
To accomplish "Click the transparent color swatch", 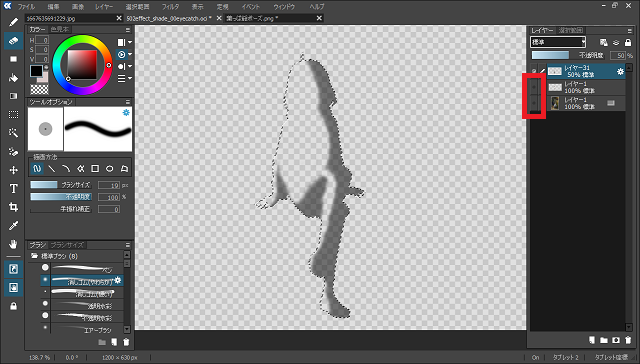I will (40, 89).
